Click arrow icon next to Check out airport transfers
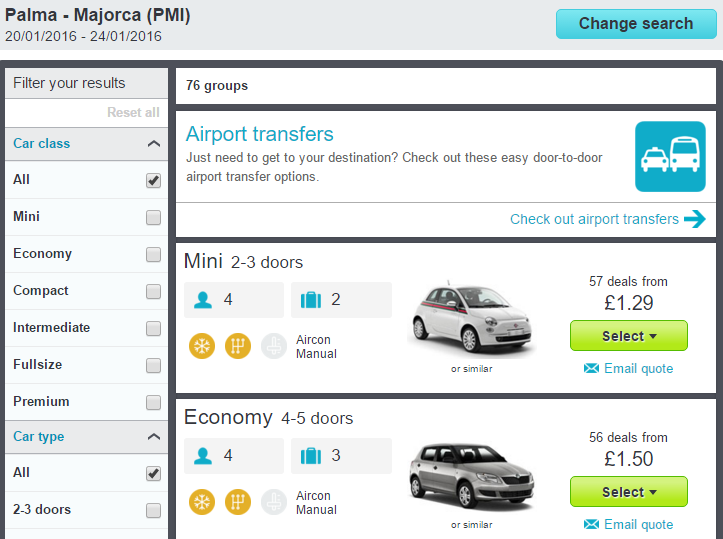This screenshot has height=539, width=723. click(x=695, y=219)
